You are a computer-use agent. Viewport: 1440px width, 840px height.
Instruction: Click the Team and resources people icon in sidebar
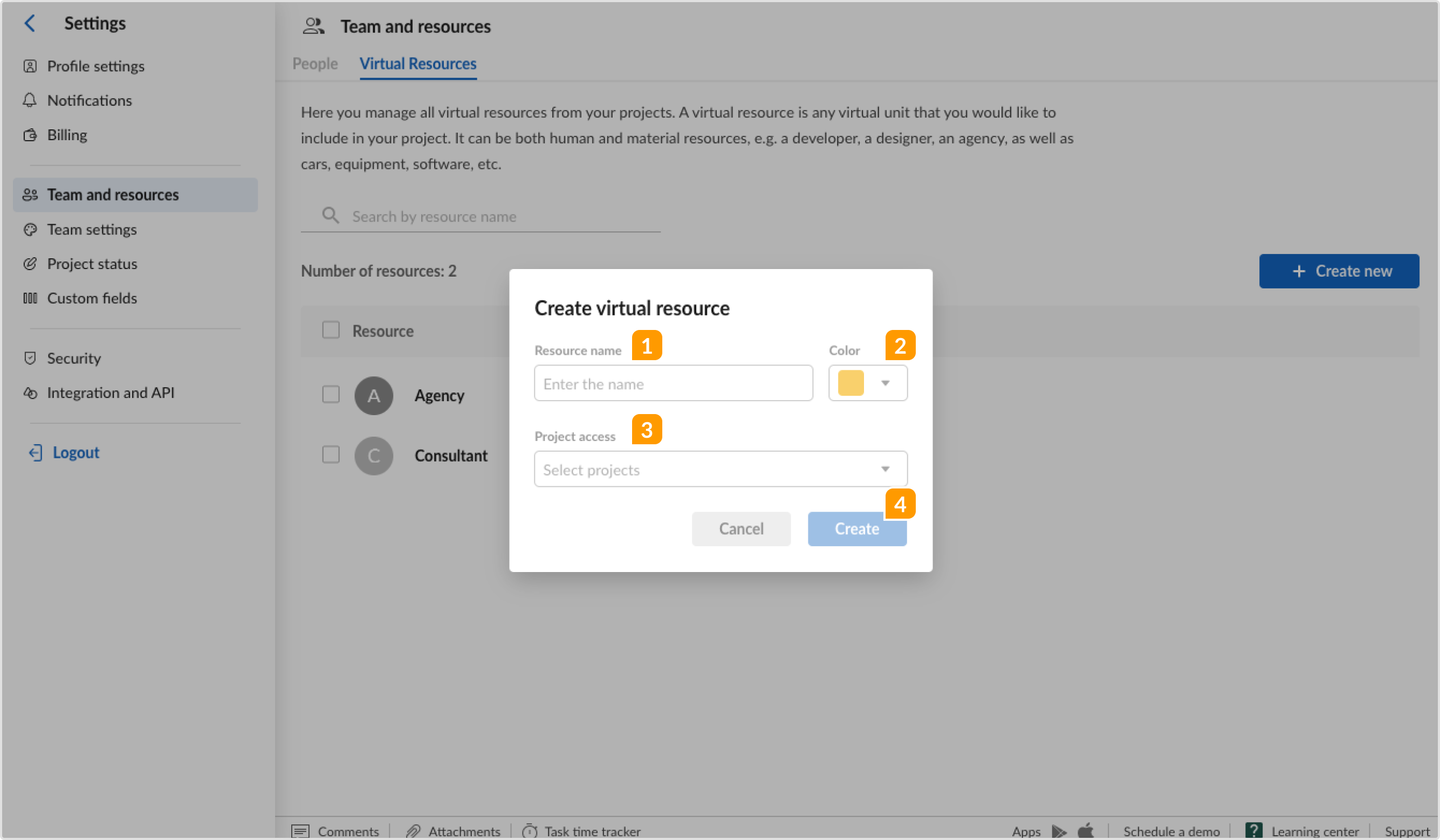pyautogui.click(x=30, y=195)
